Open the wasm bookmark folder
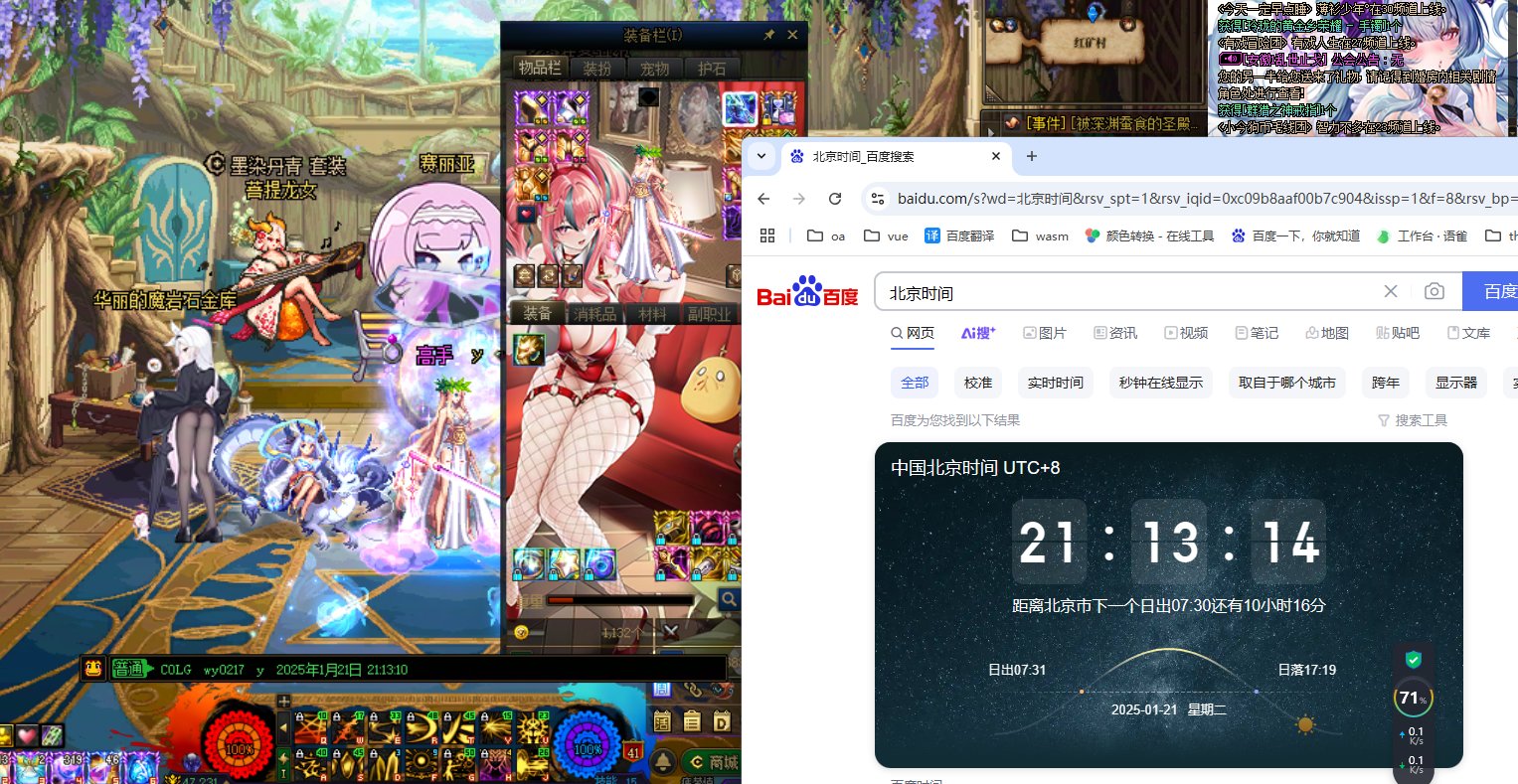 pos(1040,235)
